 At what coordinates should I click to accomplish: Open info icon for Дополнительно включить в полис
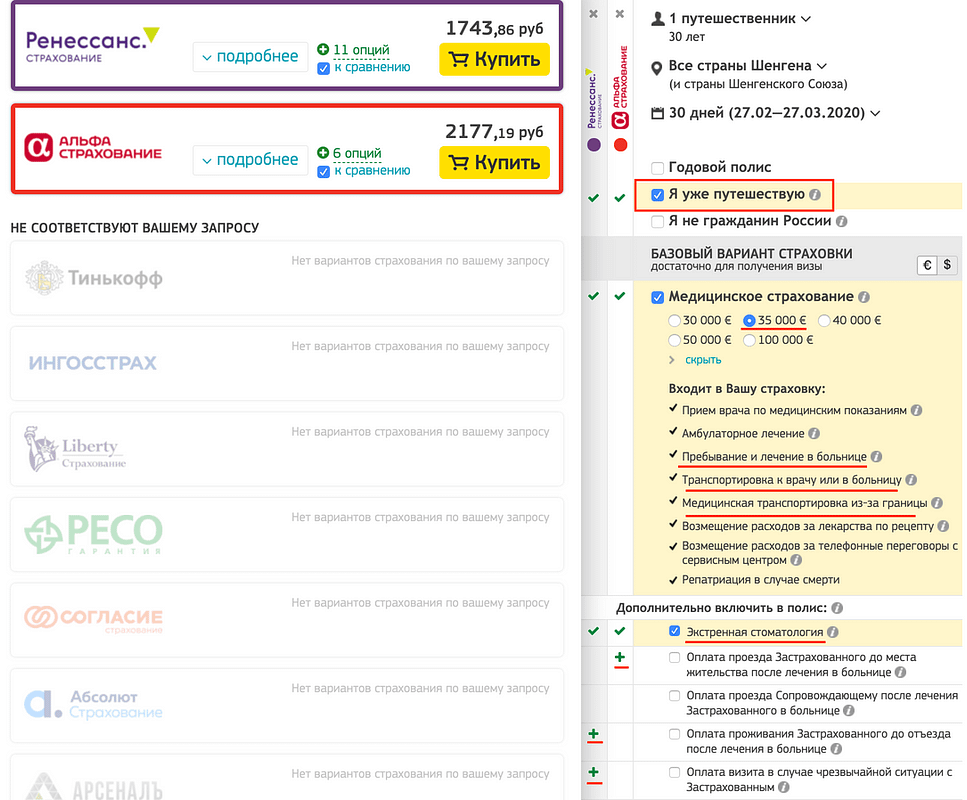[x=837, y=608]
